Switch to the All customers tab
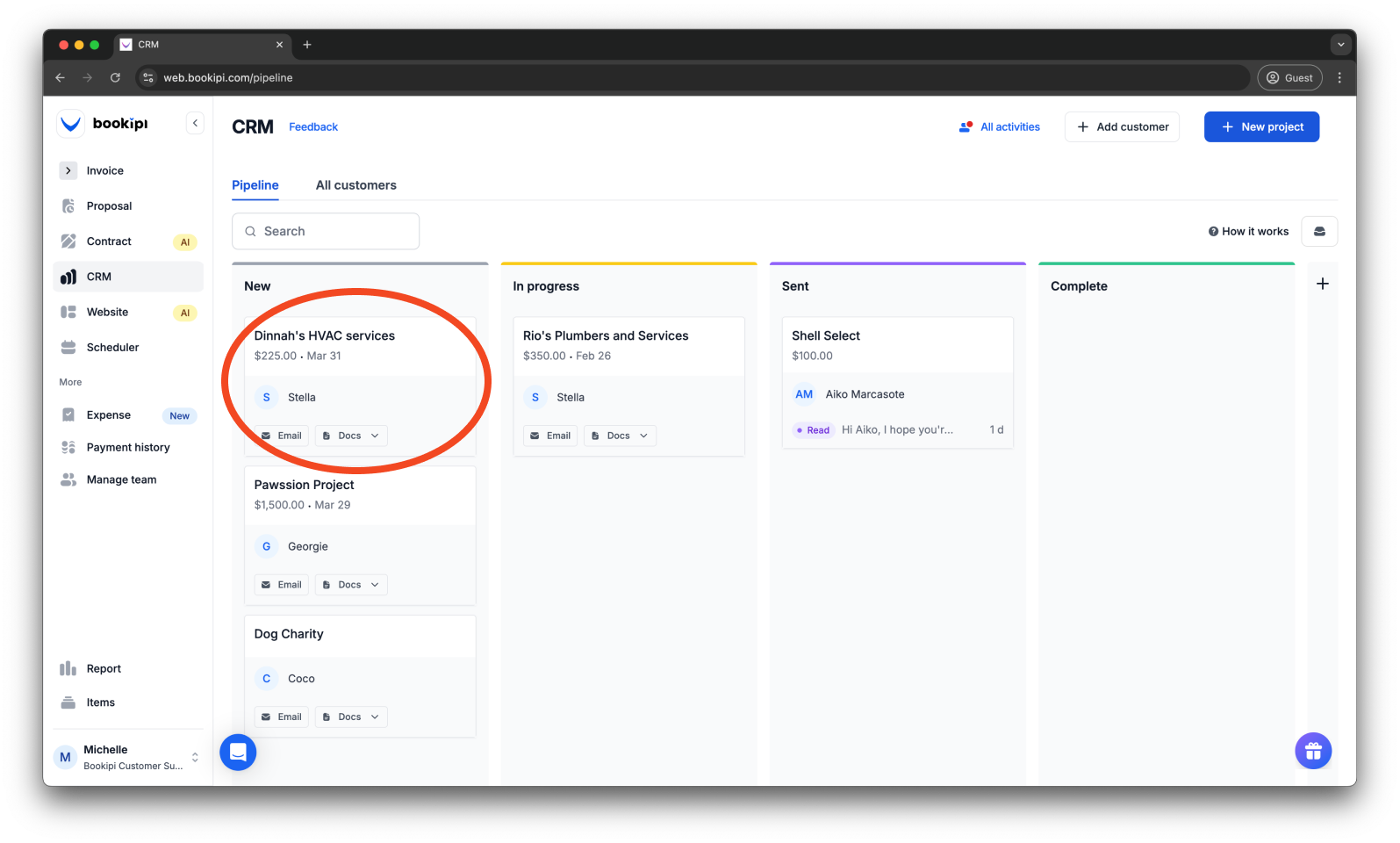This screenshot has height=843, width=1400. [356, 185]
